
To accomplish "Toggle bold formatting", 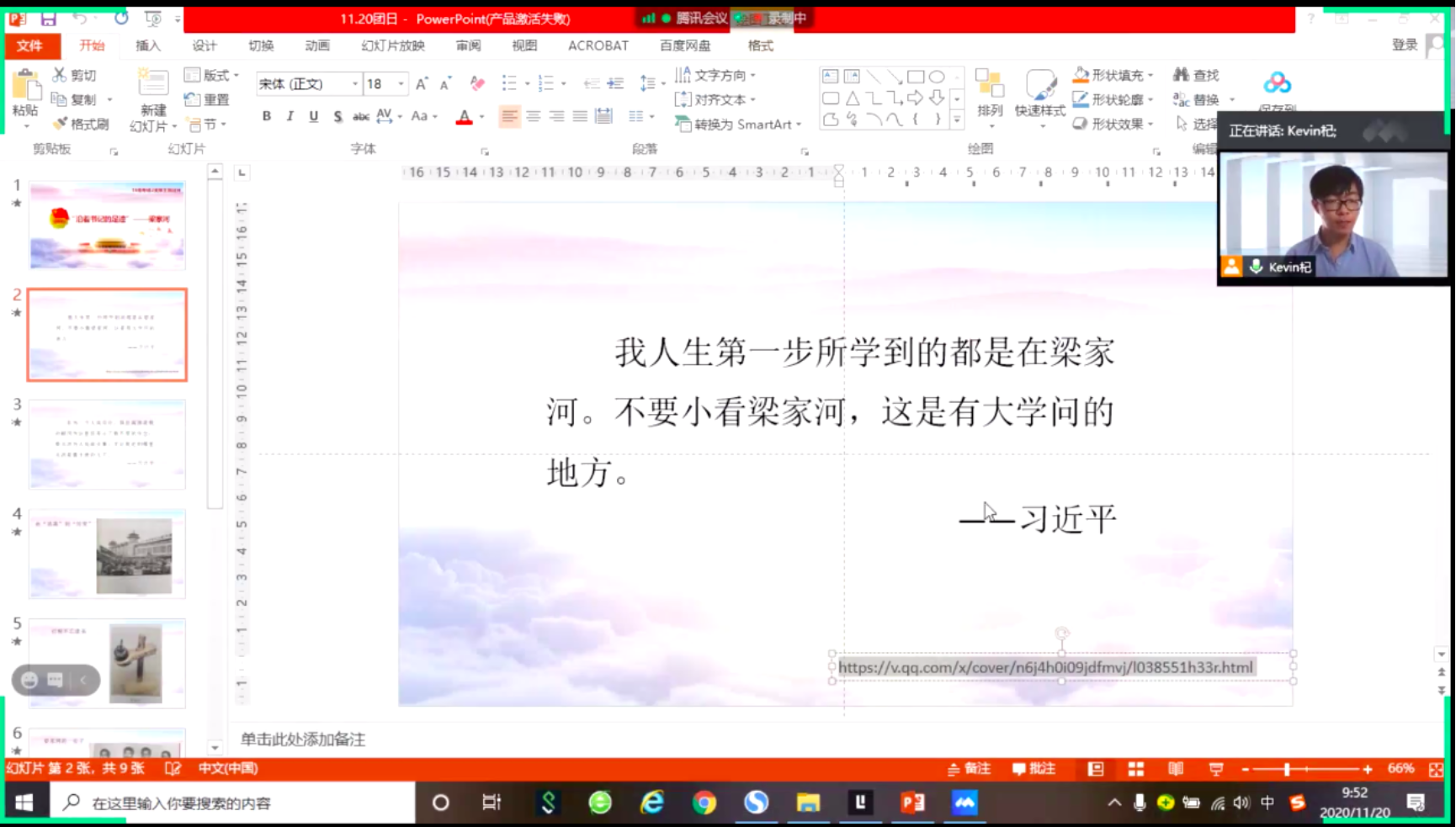I will (266, 116).
